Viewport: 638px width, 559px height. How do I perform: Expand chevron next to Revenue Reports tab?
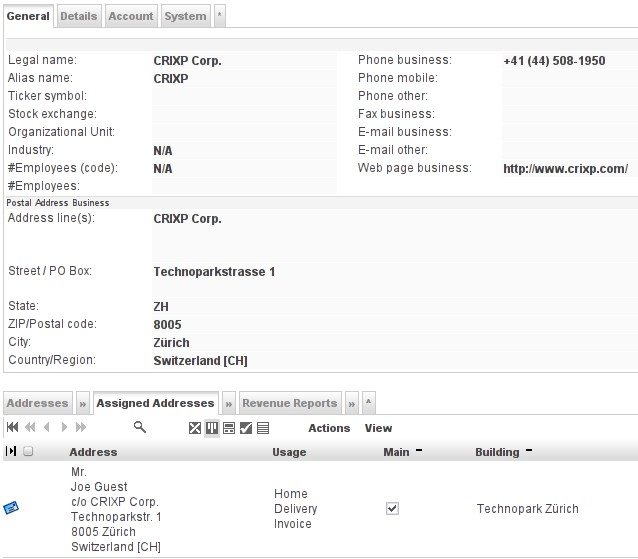(351, 404)
